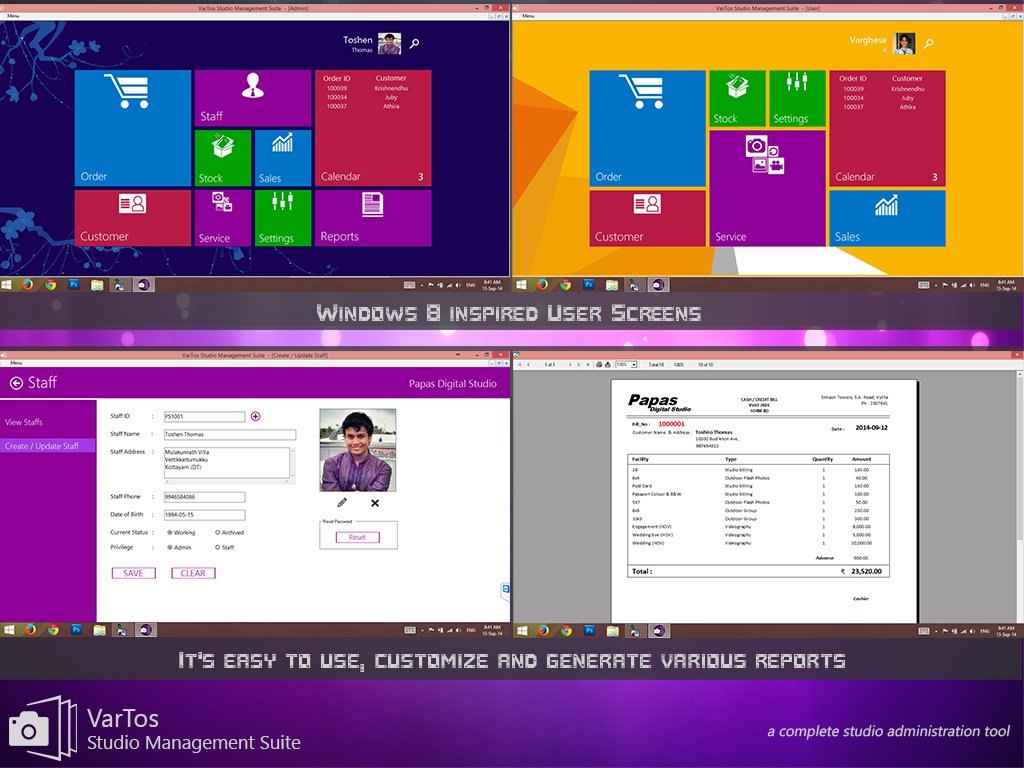This screenshot has width=1024, height=768.
Task: Select the Working status radio button
Action: [170, 532]
